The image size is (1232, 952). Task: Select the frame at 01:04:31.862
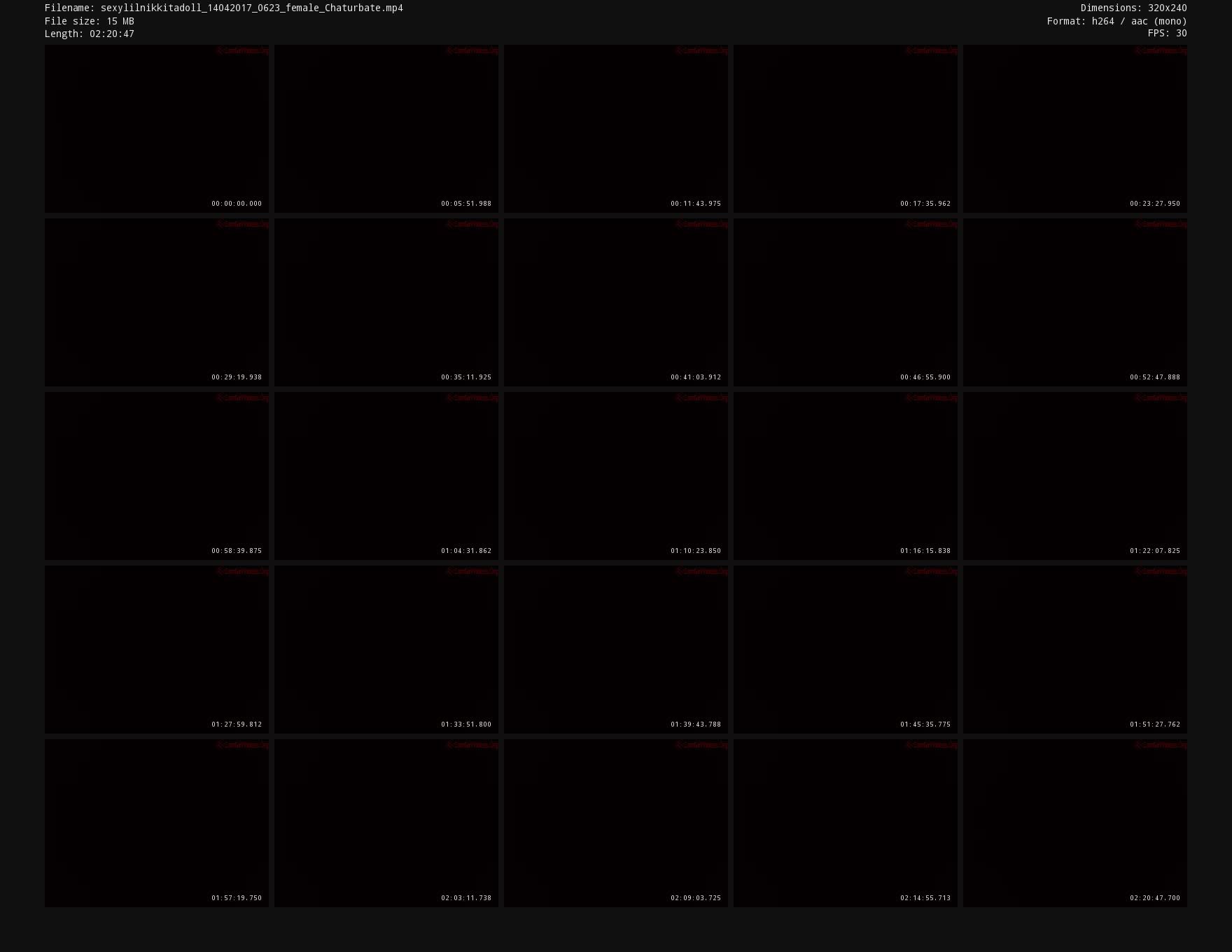386,475
